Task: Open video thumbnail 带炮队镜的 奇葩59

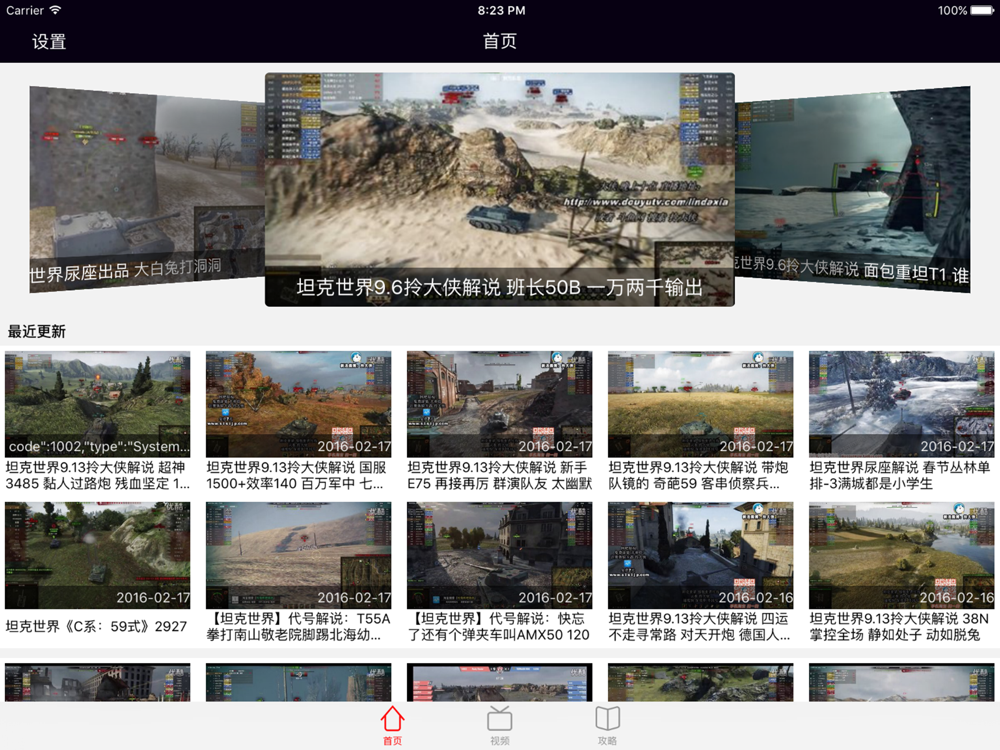Action: 701,404
